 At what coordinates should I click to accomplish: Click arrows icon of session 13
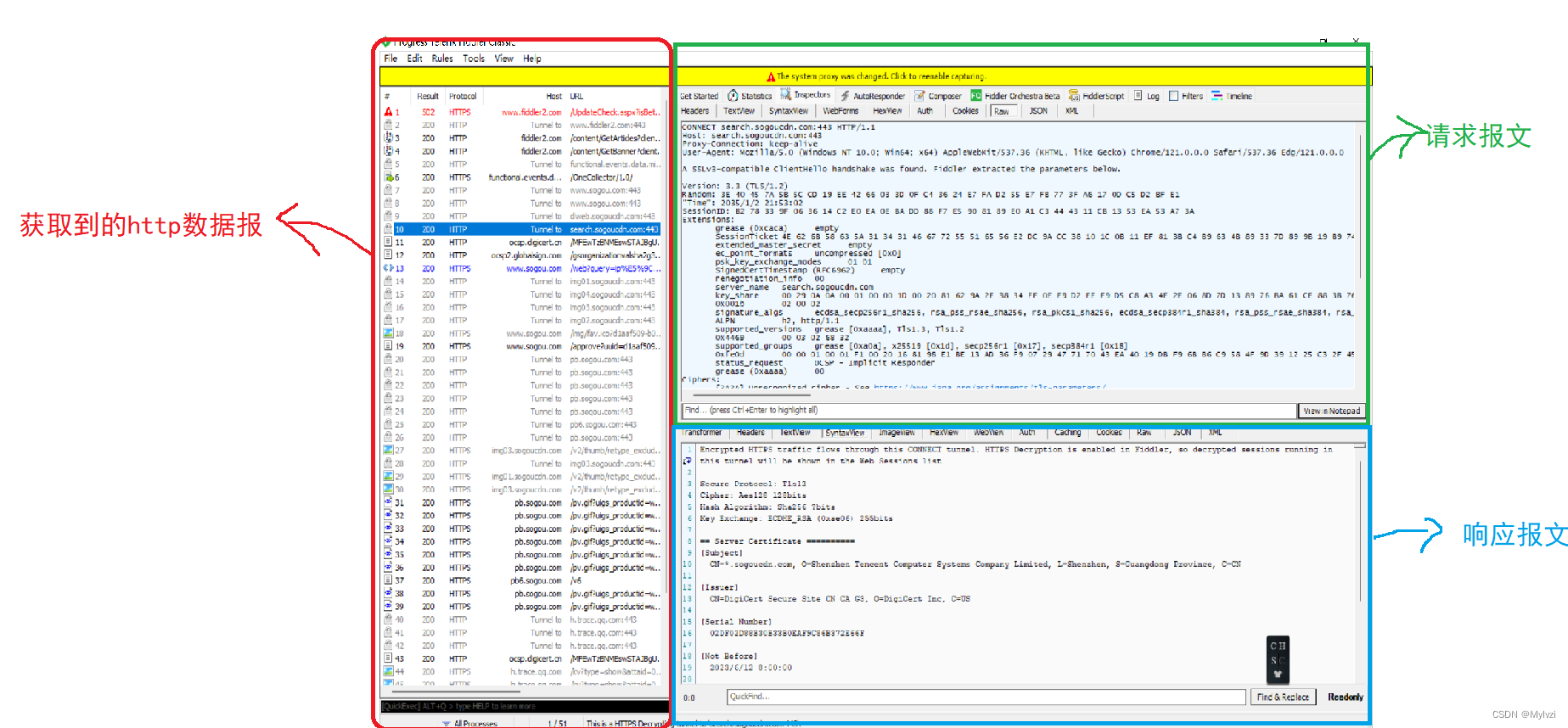tap(389, 268)
